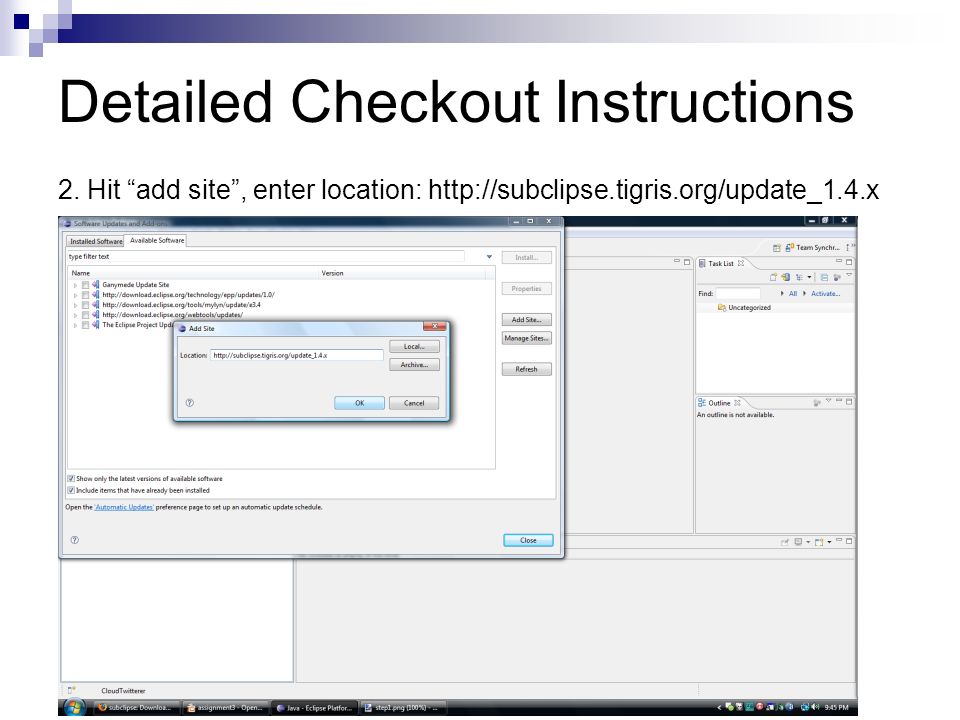This screenshot has width=960, height=720.
Task: Check the Ganymede Update Site checkbox
Action: coord(85,285)
